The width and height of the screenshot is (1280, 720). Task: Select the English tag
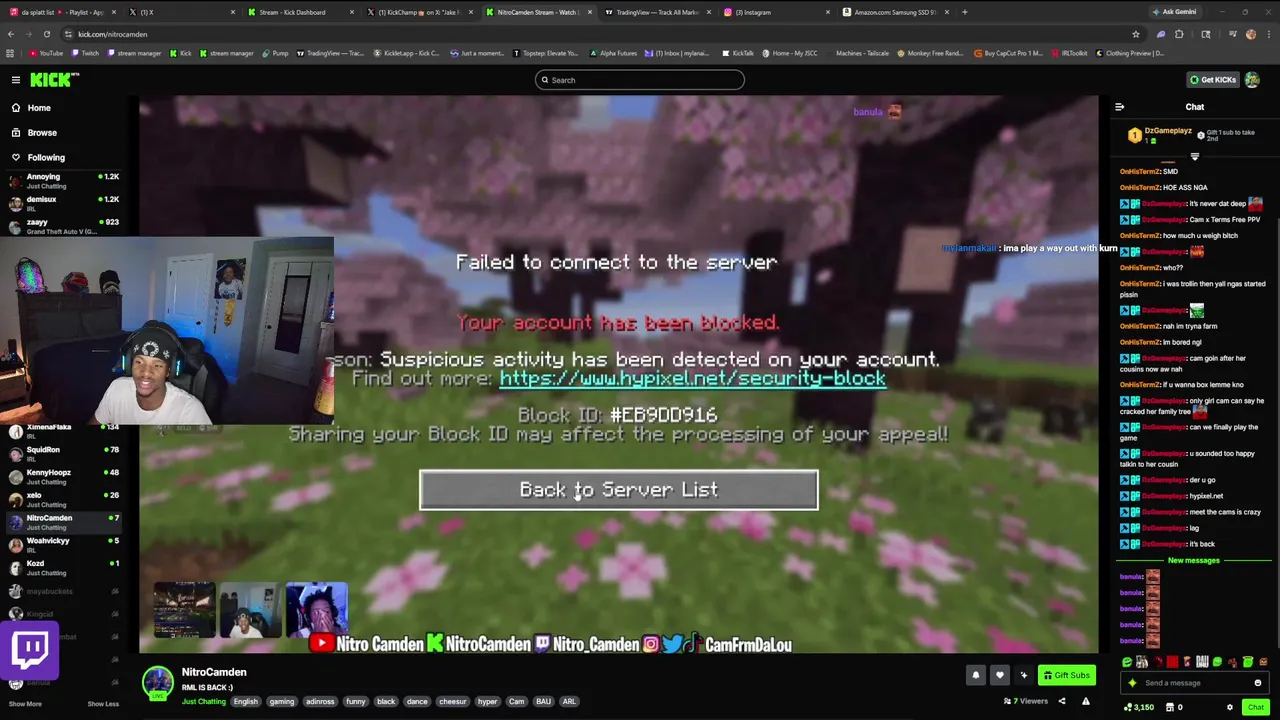(246, 702)
